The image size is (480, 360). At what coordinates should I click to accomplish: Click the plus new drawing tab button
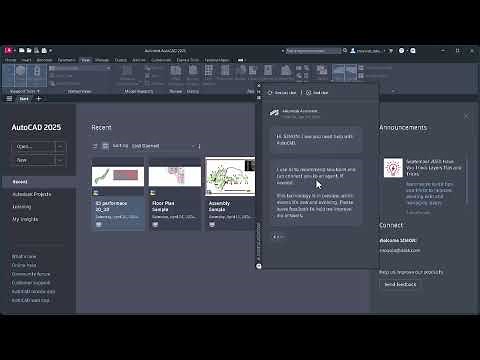39,99
